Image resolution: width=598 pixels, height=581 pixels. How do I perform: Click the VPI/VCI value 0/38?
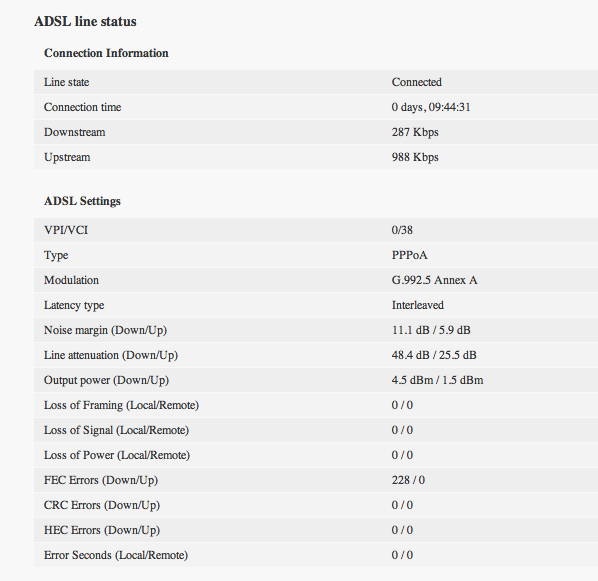402,230
